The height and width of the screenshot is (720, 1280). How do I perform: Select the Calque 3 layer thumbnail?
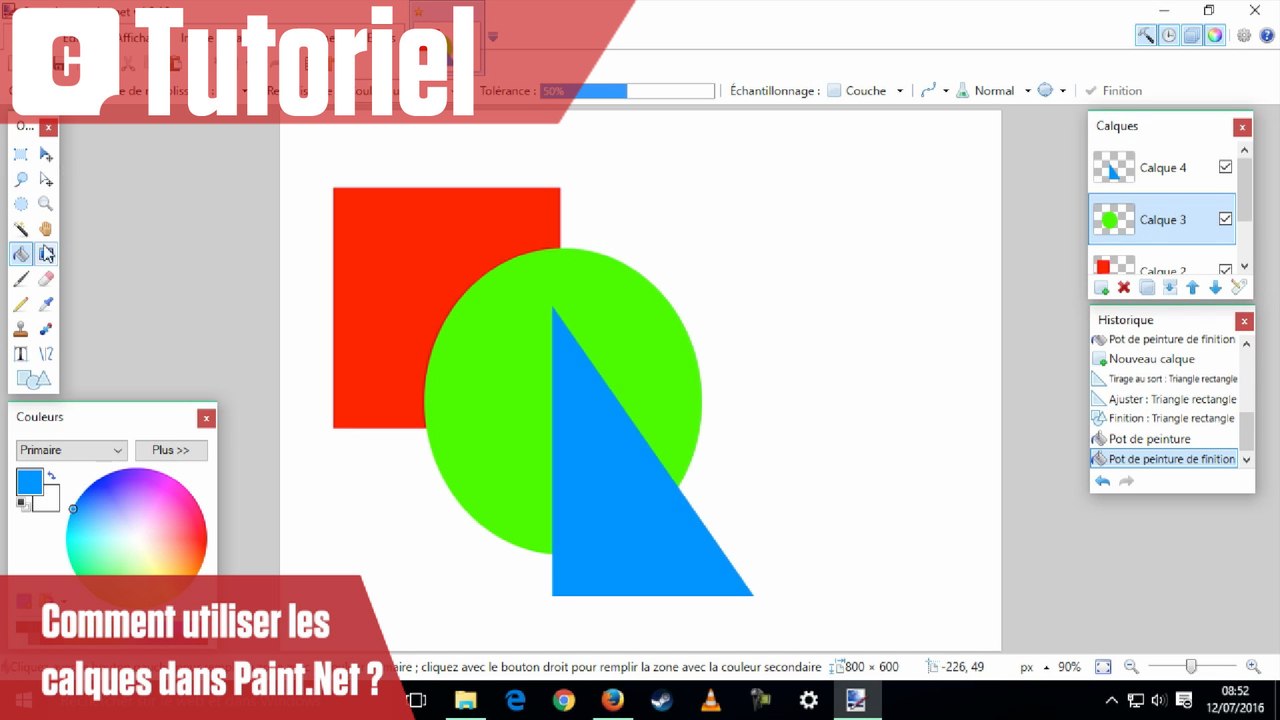pyautogui.click(x=1114, y=219)
